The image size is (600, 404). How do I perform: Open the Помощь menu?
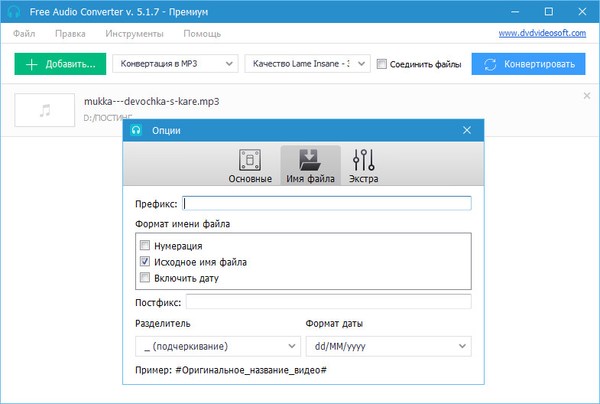(x=202, y=34)
